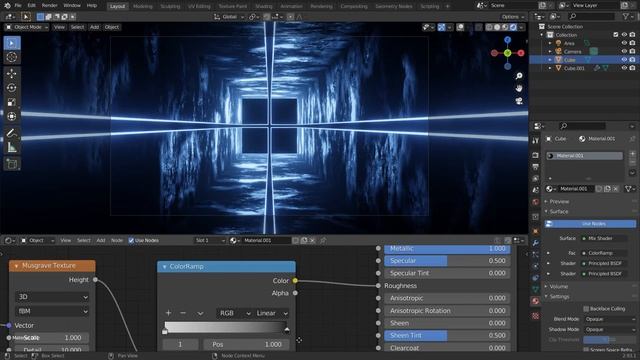Open the Render properties tab
The width and height of the screenshot is (640, 360).
pos(536,156)
